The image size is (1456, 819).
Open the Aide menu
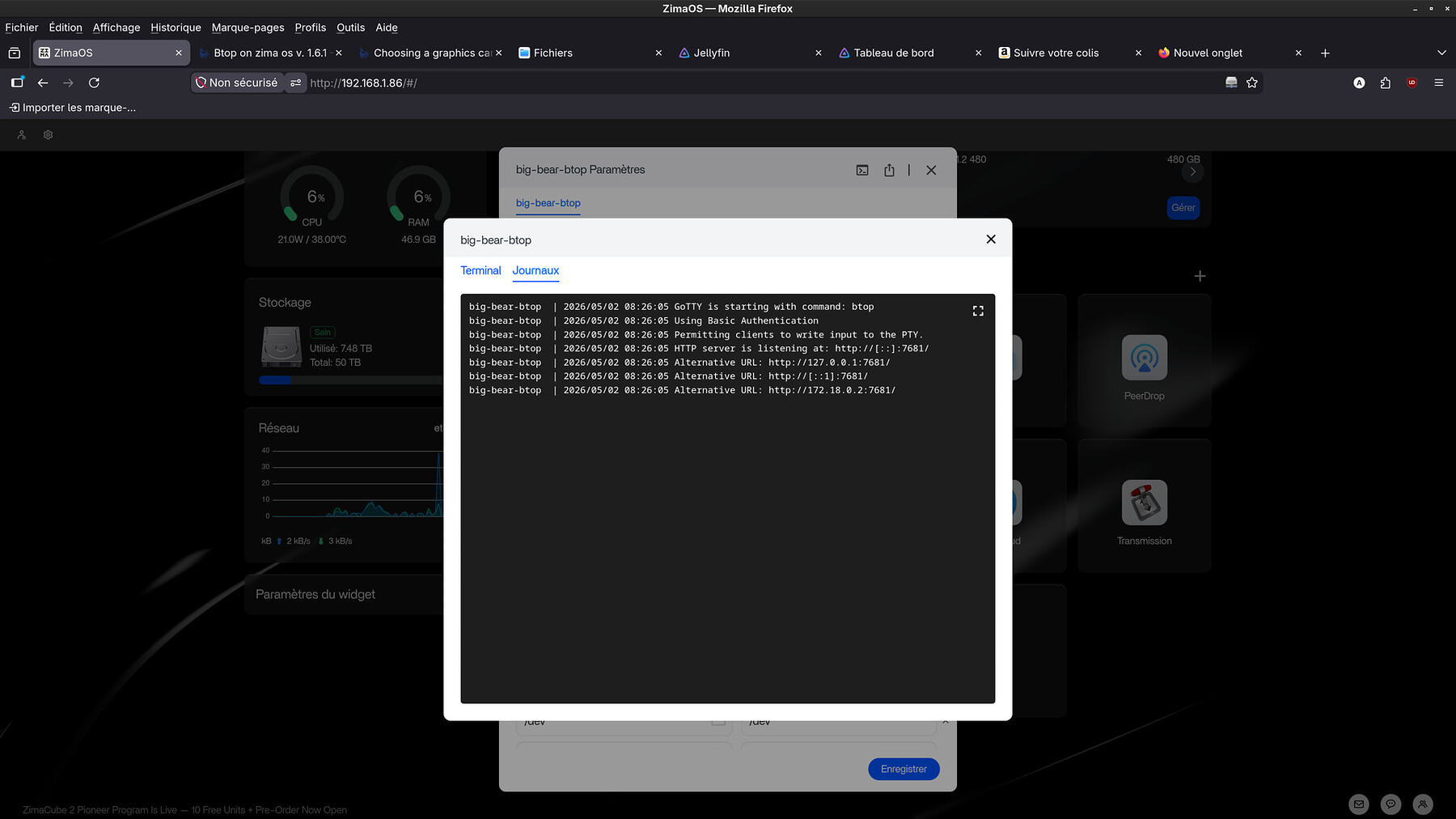387,28
